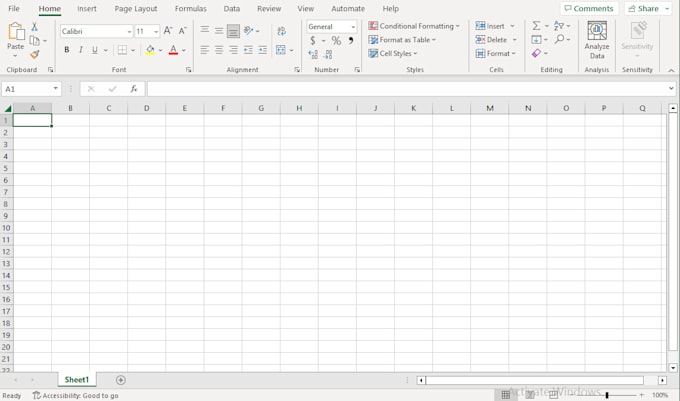680x401 pixels.
Task: Set Middle Align vertical alignment
Action: click(x=219, y=30)
